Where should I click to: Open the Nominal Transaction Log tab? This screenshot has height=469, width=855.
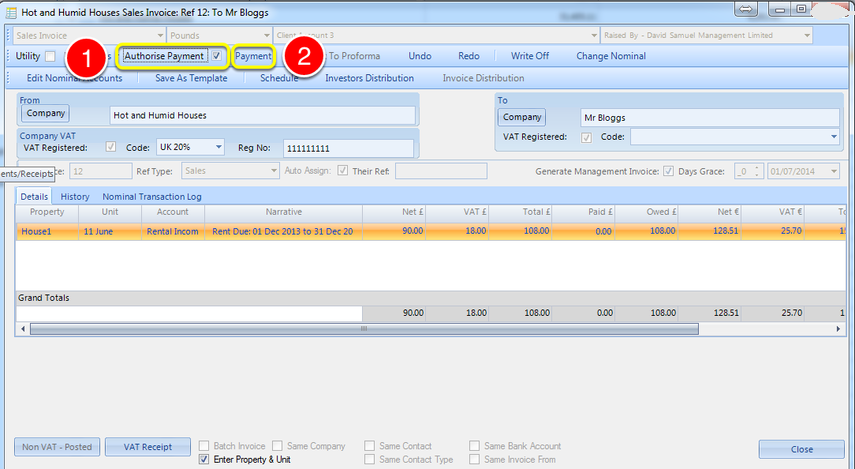[x=152, y=196]
